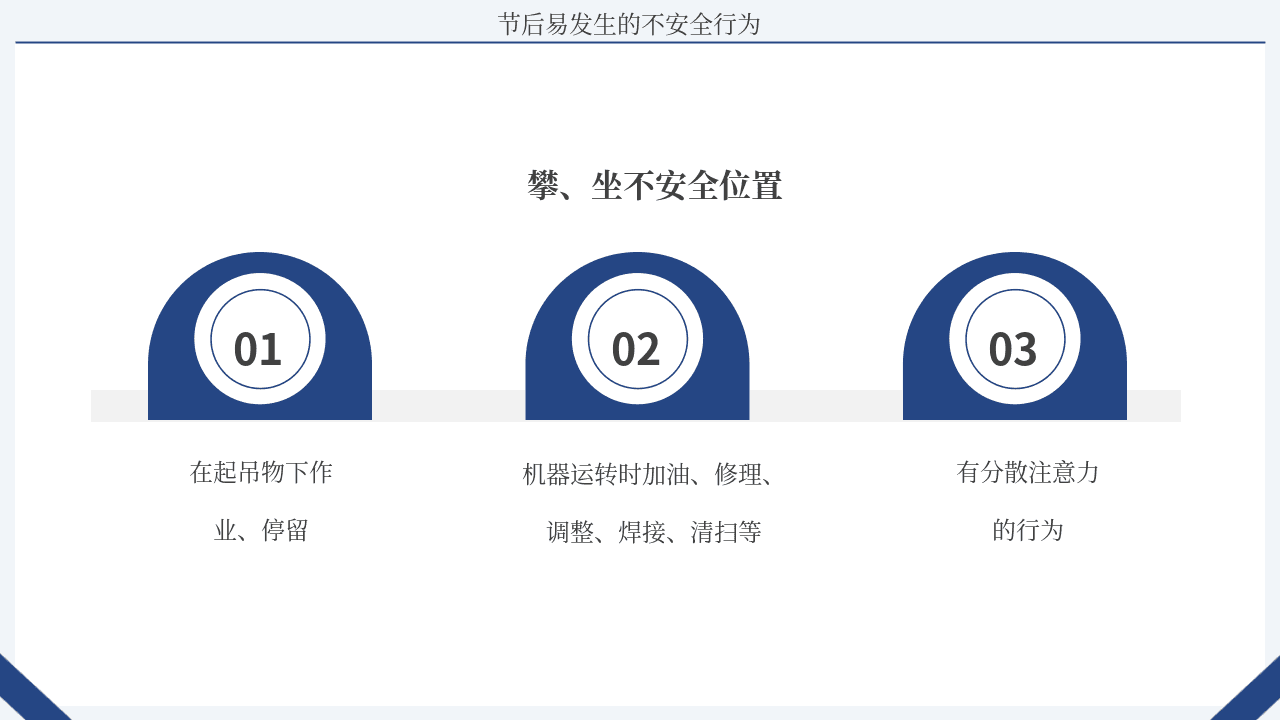1280x720 pixels.
Task: Click the text 机器运转时加油、修理、
Action: [x=649, y=474]
